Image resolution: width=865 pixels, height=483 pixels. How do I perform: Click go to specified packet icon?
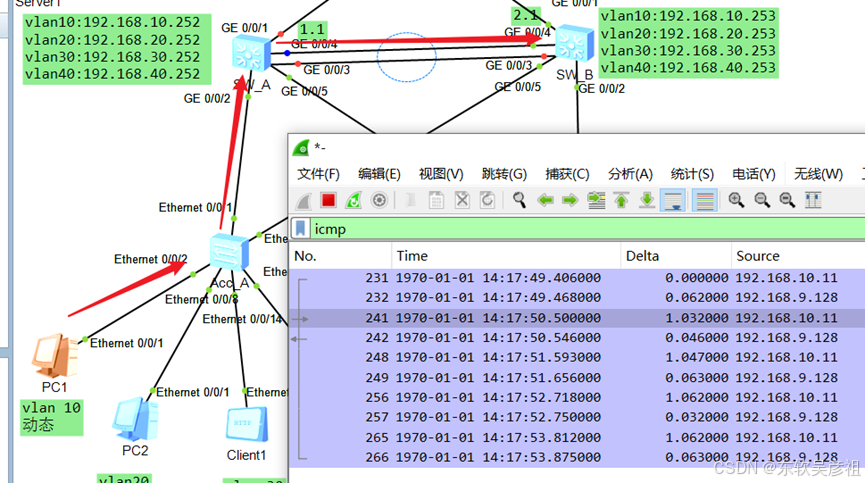point(596,200)
